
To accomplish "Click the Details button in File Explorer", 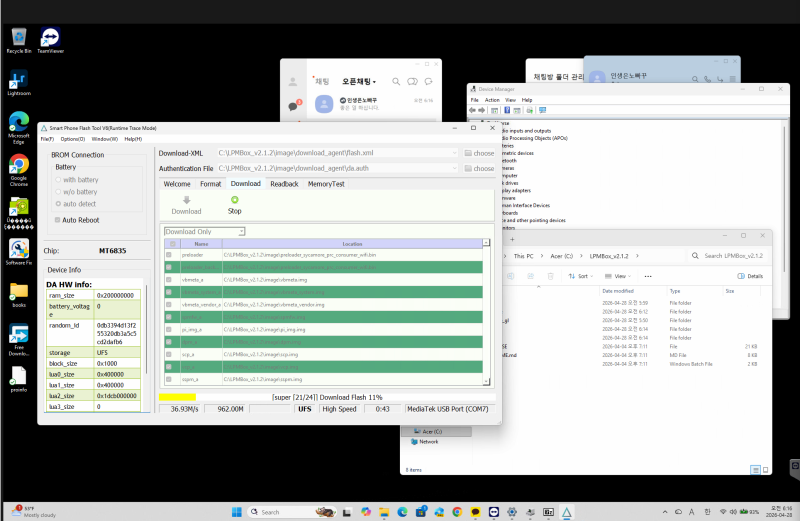I will click(750, 276).
